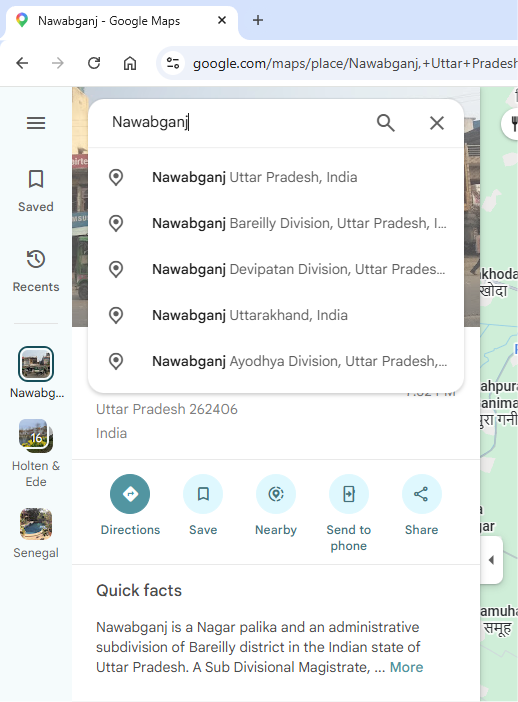Select suggestion Nawabganj Devipatan Division
The width and height of the screenshot is (518, 702).
pos(276,269)
